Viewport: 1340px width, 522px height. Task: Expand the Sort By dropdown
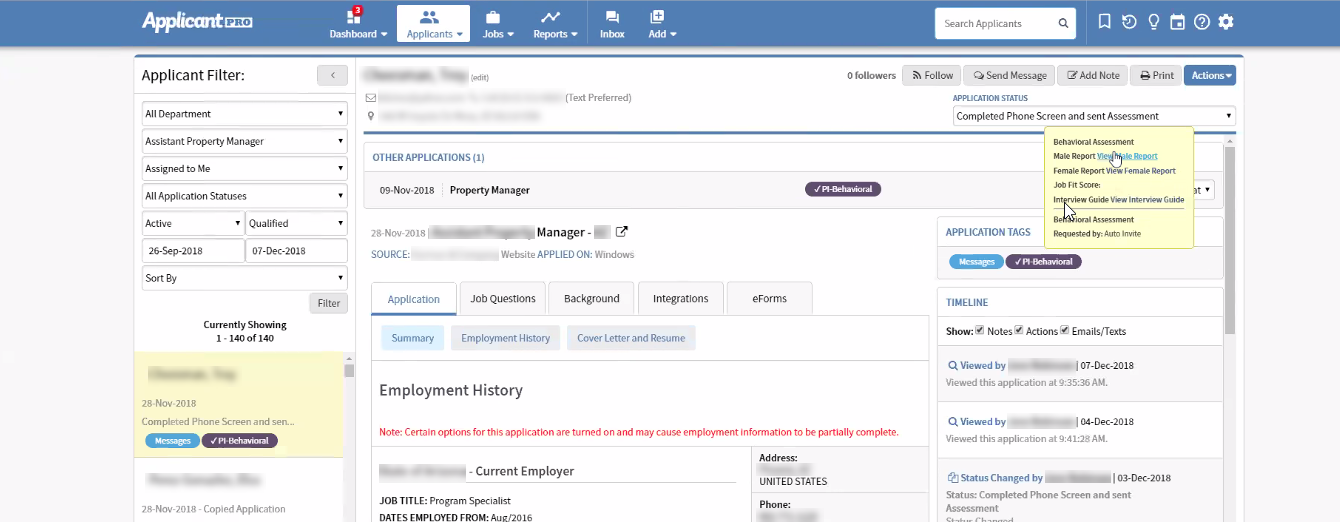point(244,278)
